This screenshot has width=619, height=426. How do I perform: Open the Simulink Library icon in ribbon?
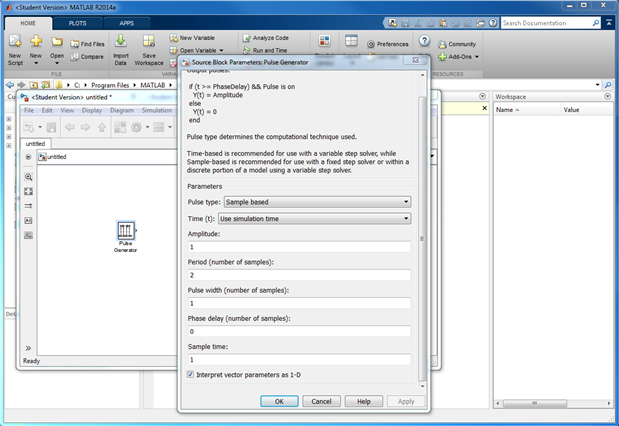(x=325, y=41)
